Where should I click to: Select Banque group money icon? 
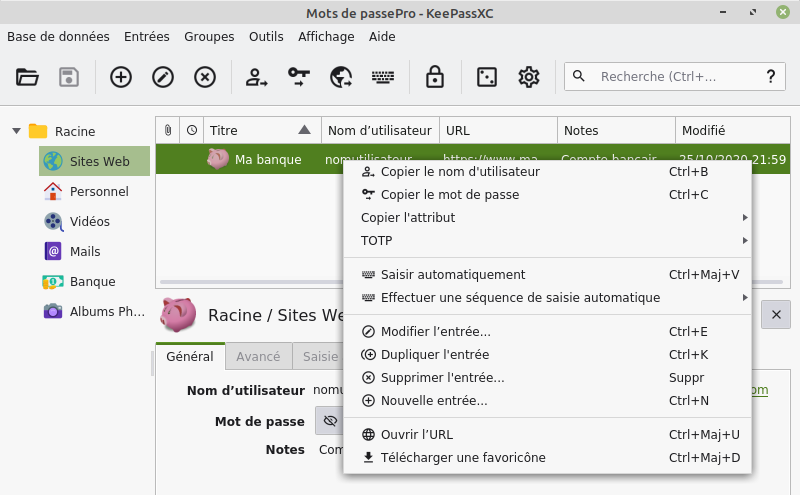click(53, 282)
